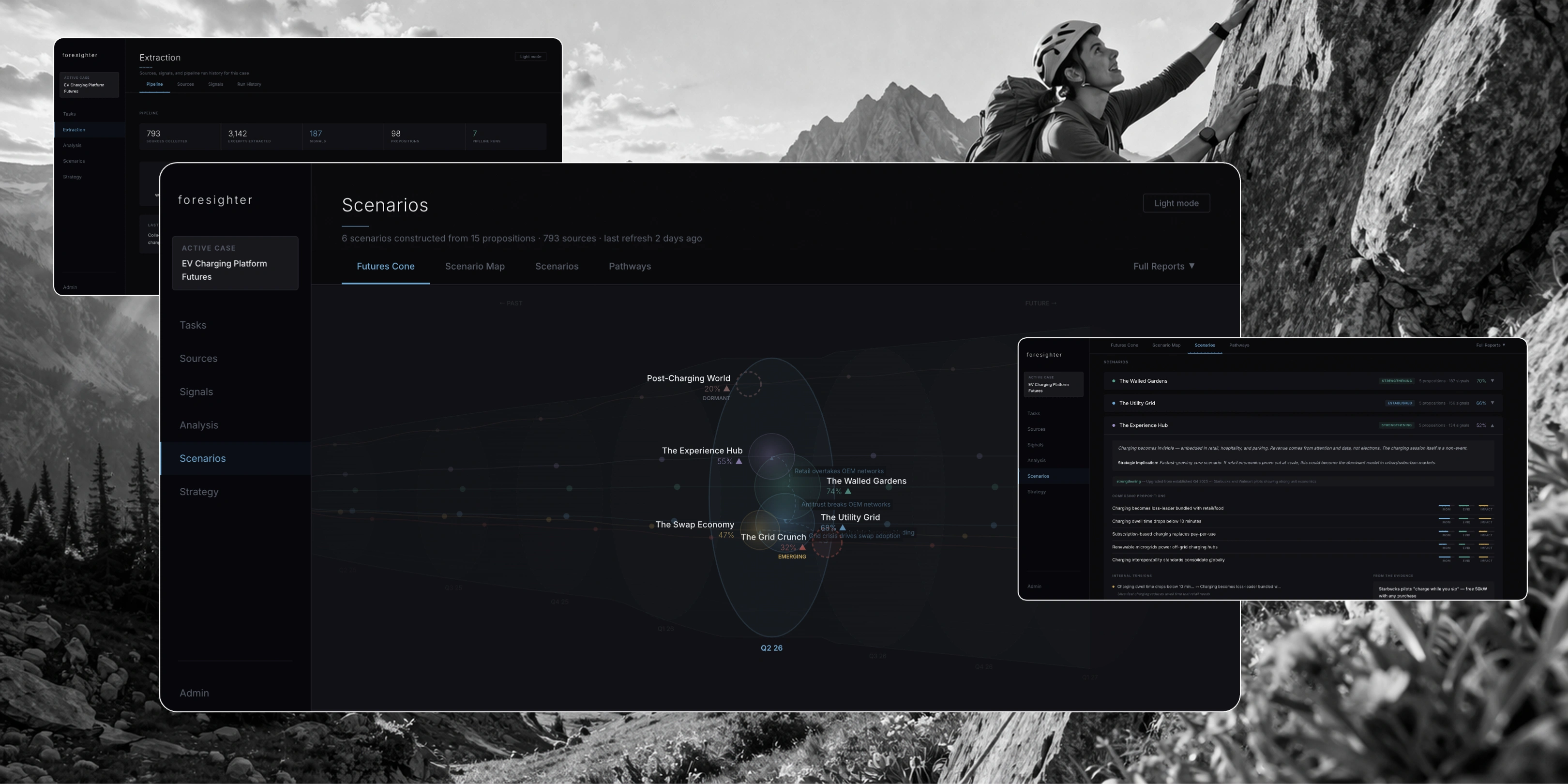Click the blue status dot beside The Utility Grid
The height and width of the screenshot is (784, 1568).
point(1113,403)
